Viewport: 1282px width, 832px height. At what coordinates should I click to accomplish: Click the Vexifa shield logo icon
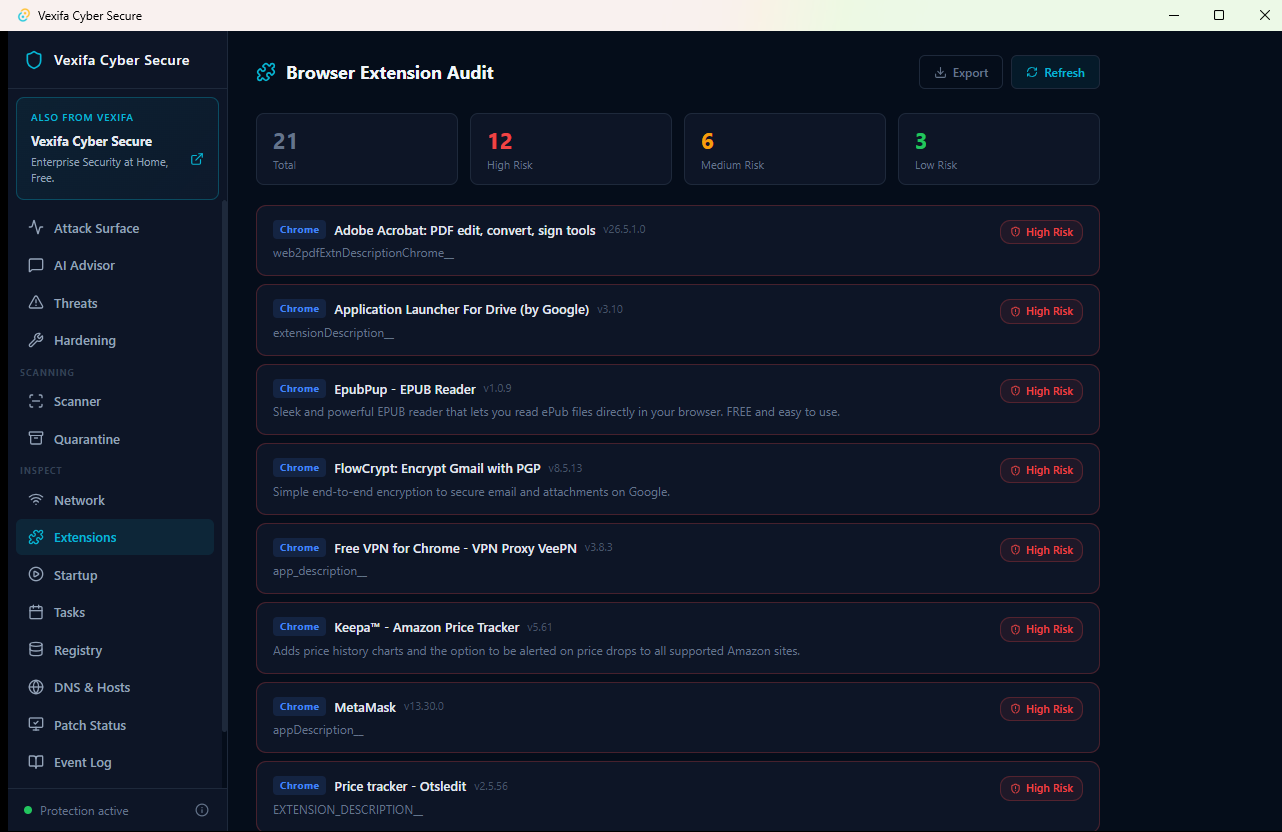pos(34,60)
